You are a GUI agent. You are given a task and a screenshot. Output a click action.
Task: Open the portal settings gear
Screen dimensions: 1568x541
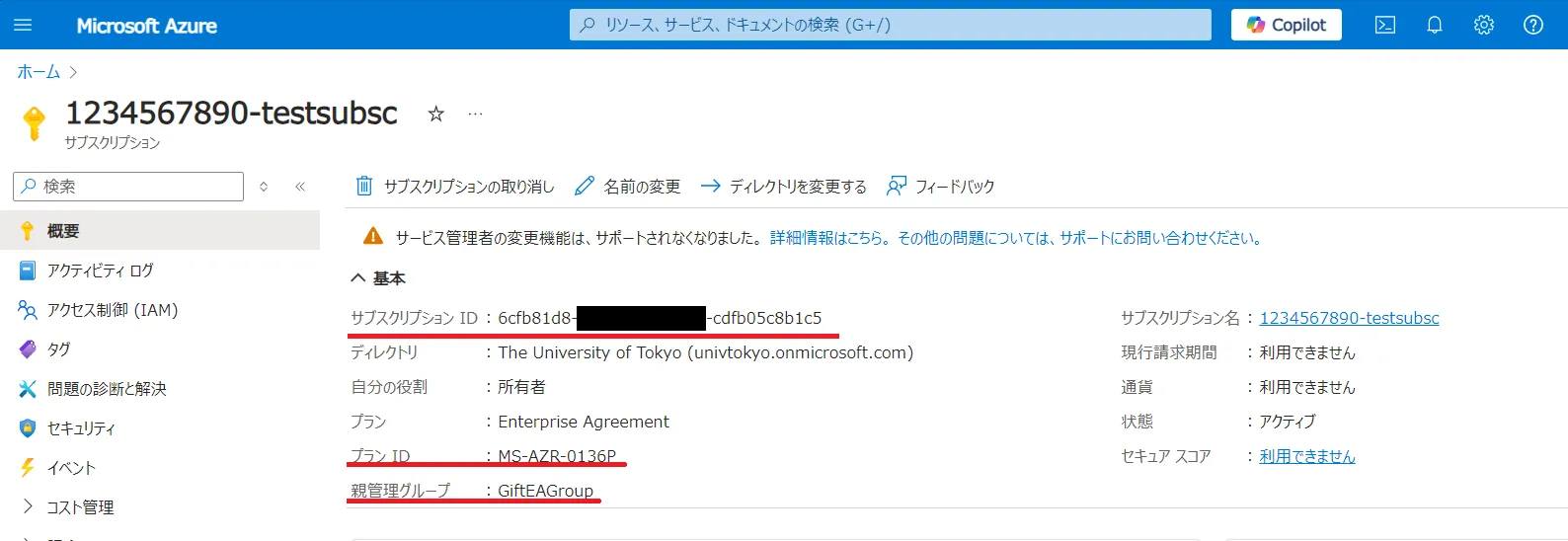[1484, 25]
